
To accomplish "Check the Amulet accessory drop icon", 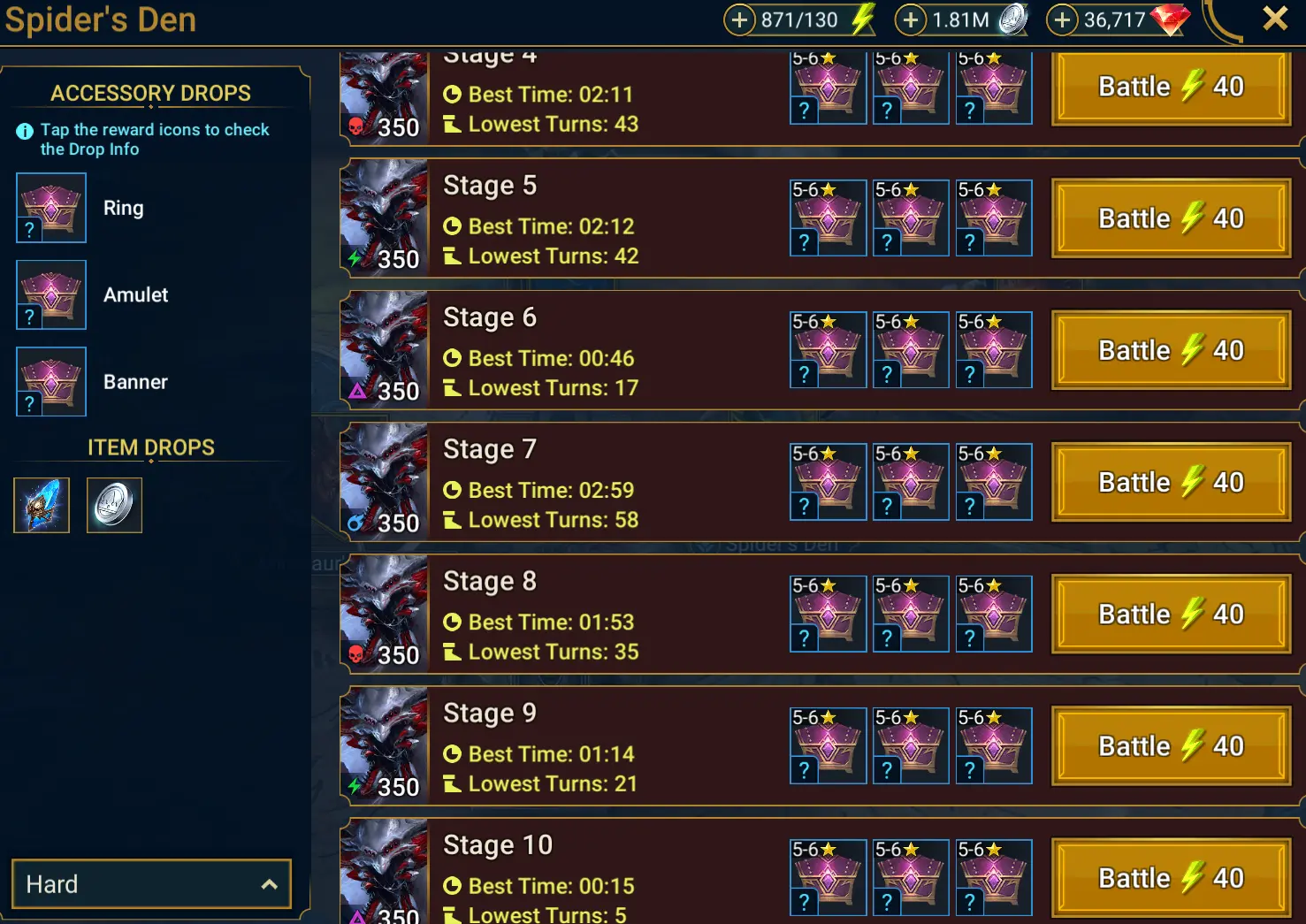I will (51, 294).
